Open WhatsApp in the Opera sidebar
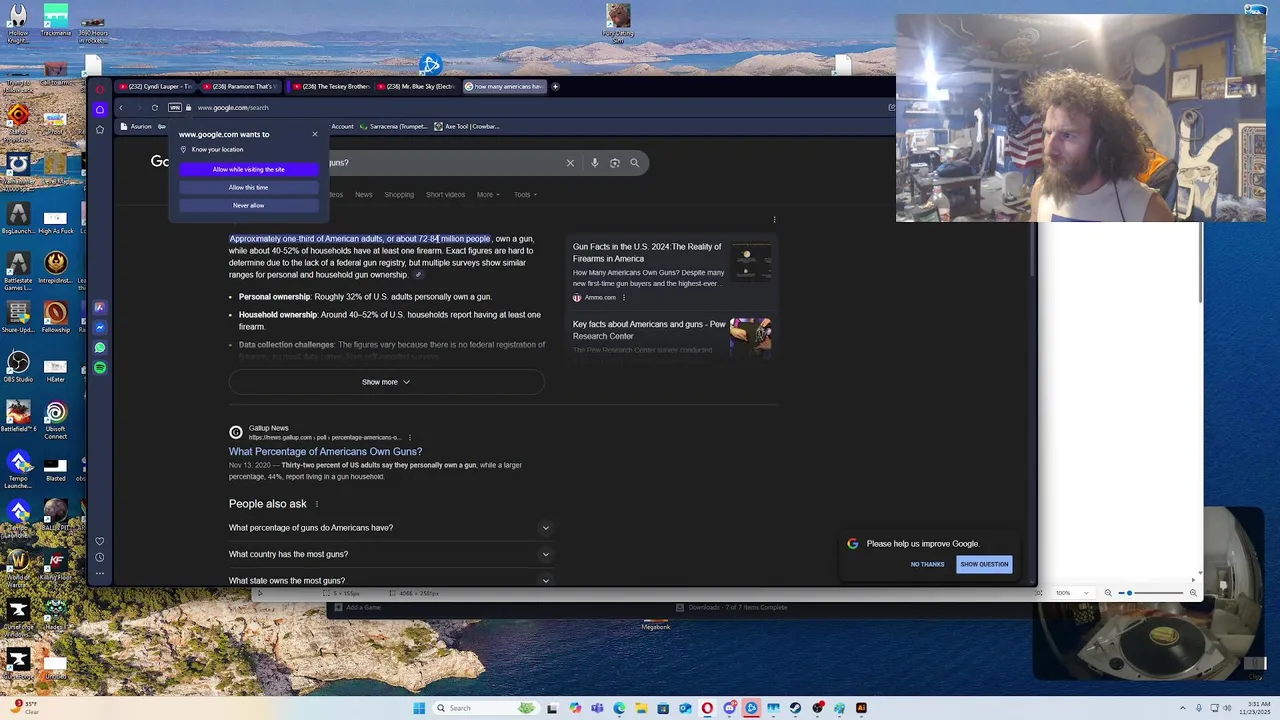This screenshot has width=1280, height=720. tap(100, 347)
